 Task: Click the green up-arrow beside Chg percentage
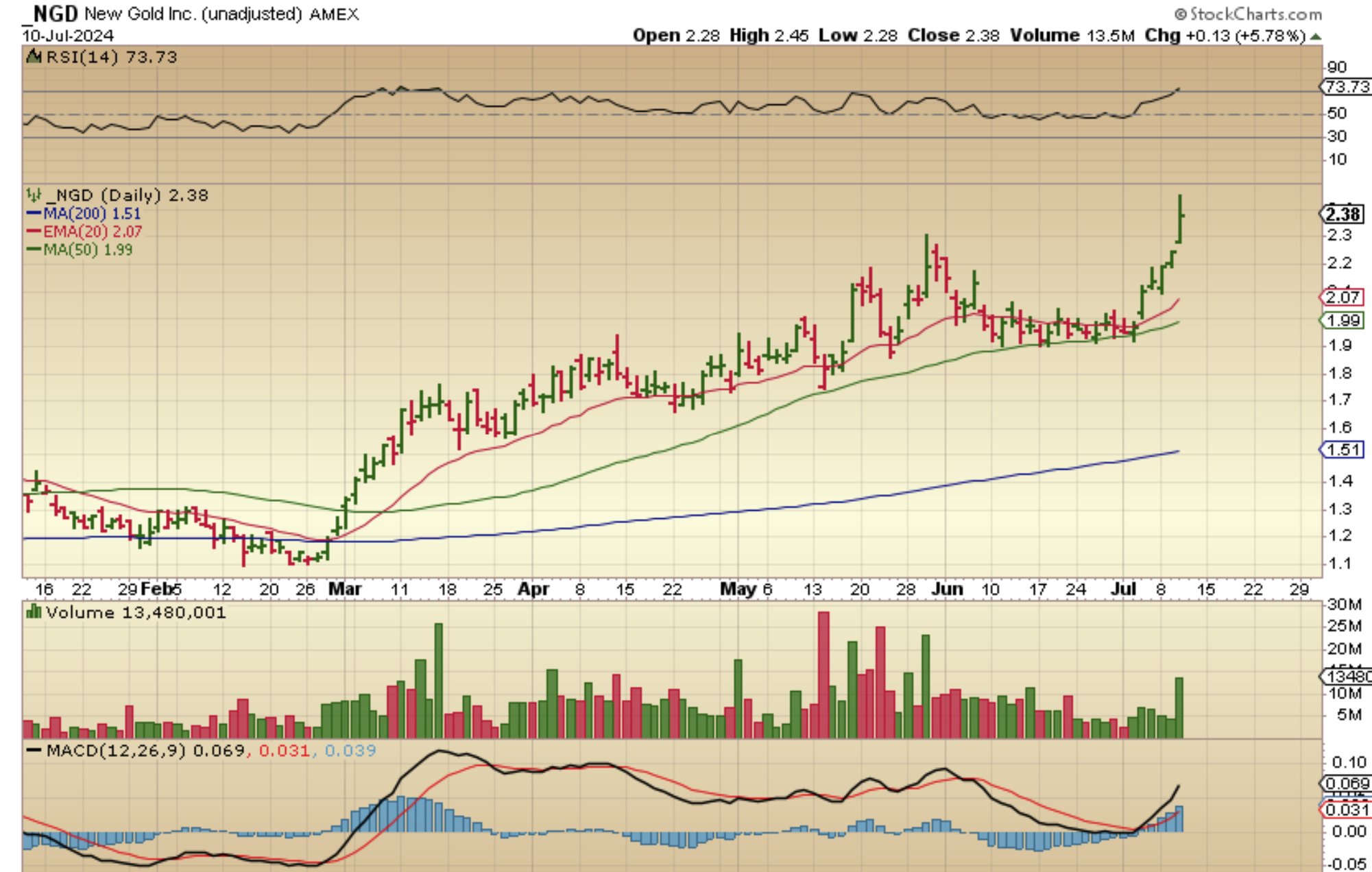point(1315,37)
